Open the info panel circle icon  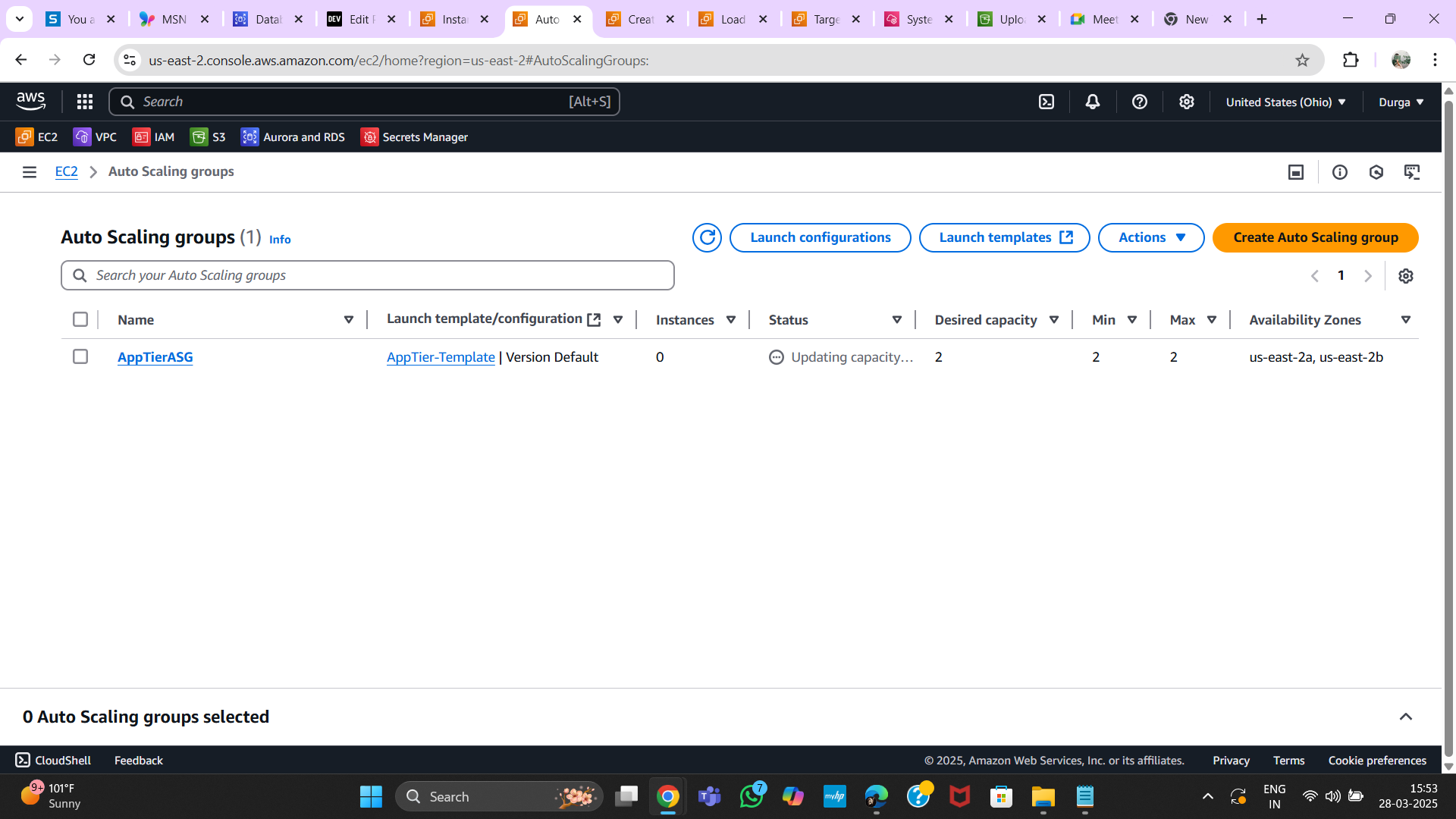click(x=1340, y=172)
